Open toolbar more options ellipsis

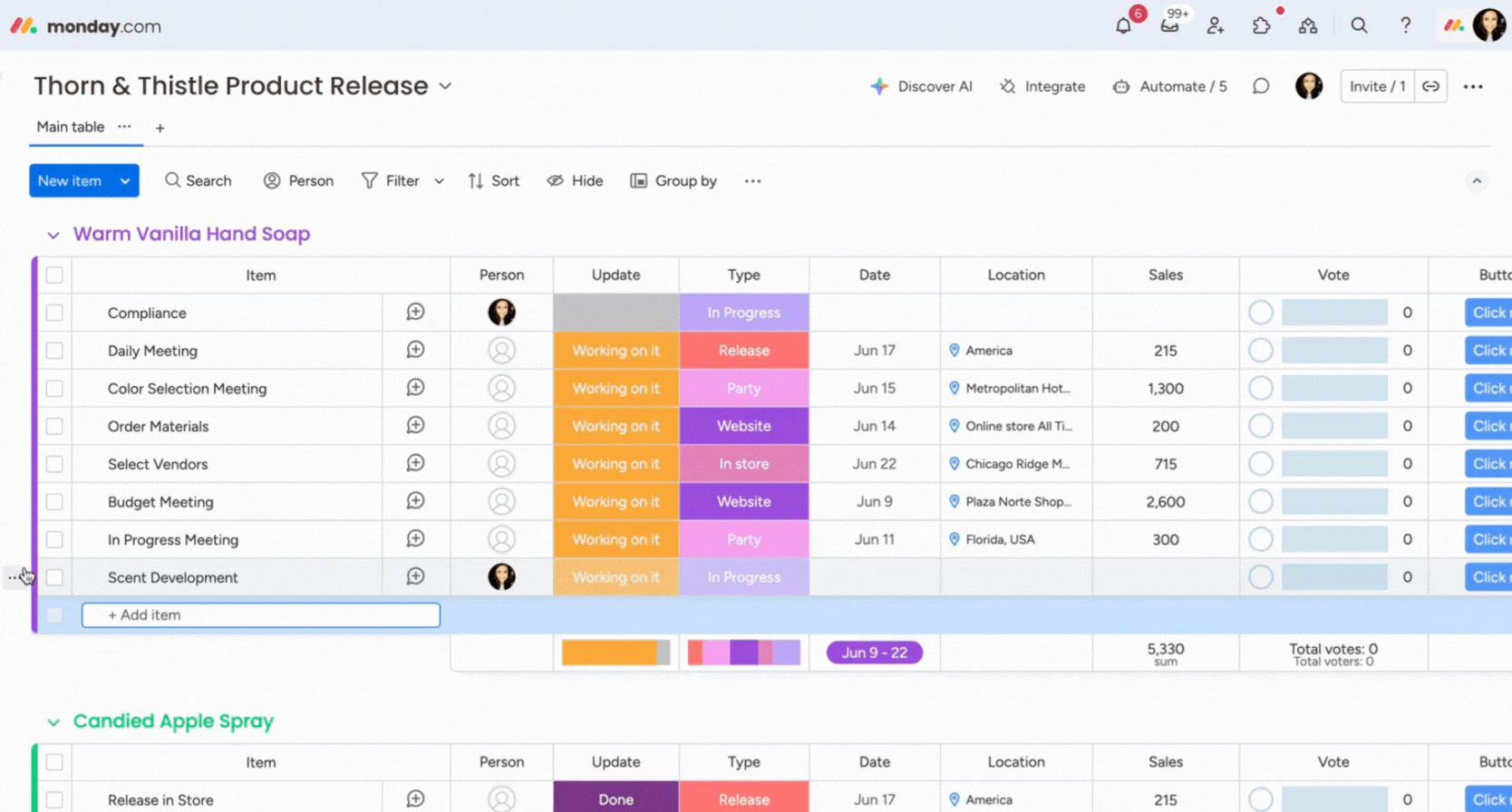coord(752,181)
